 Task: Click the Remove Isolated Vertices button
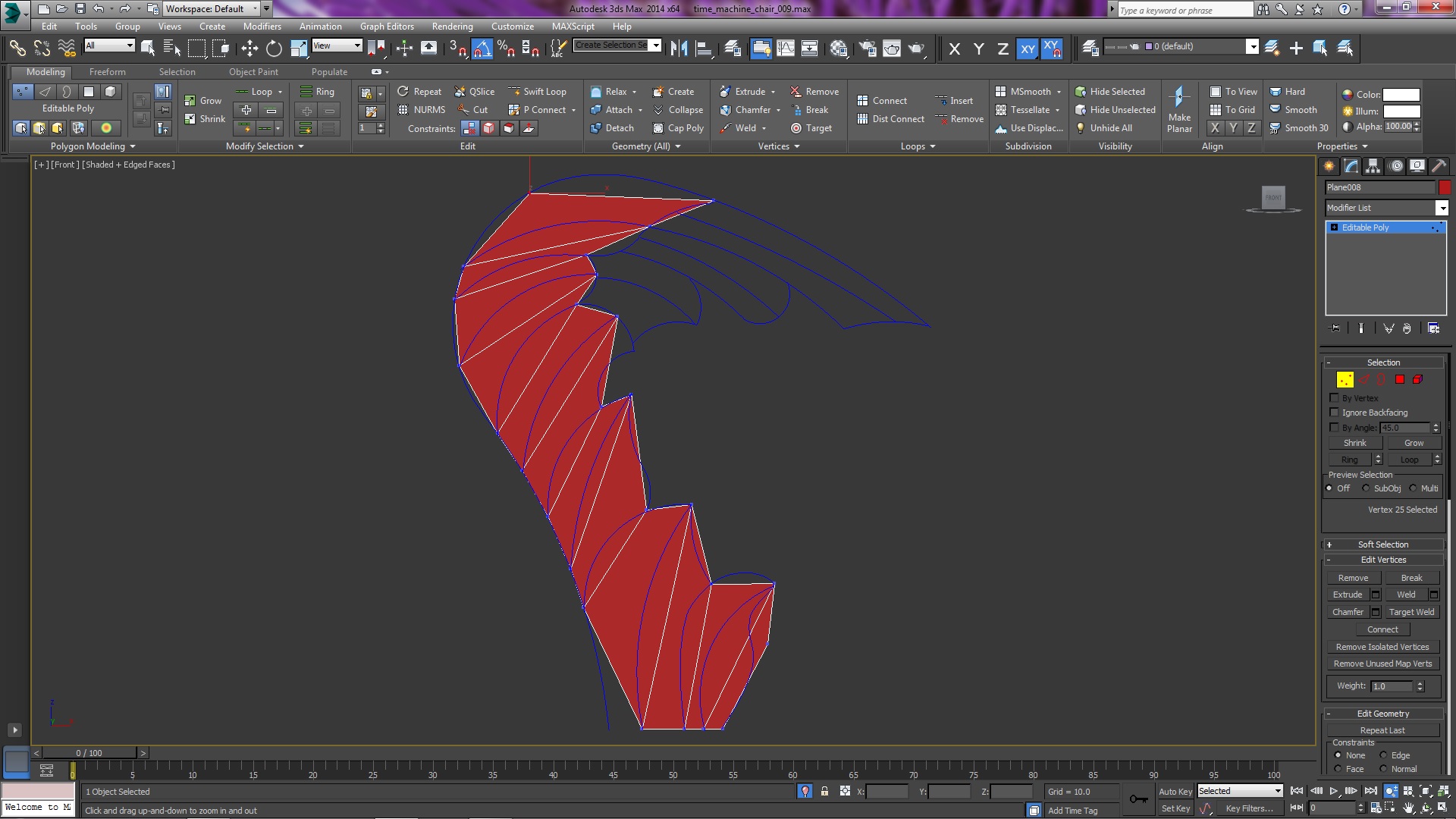click(1382, 647)
